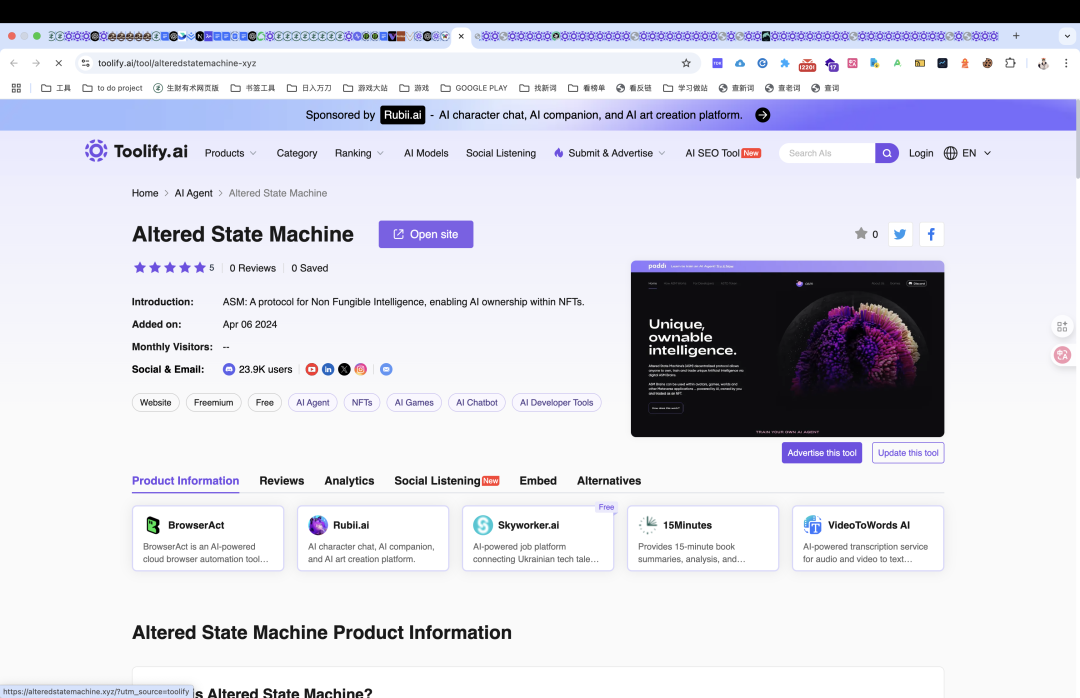Click the site info icon in address bar
The height and width of the screenshot is (698, 1080).
click(85, 63)
